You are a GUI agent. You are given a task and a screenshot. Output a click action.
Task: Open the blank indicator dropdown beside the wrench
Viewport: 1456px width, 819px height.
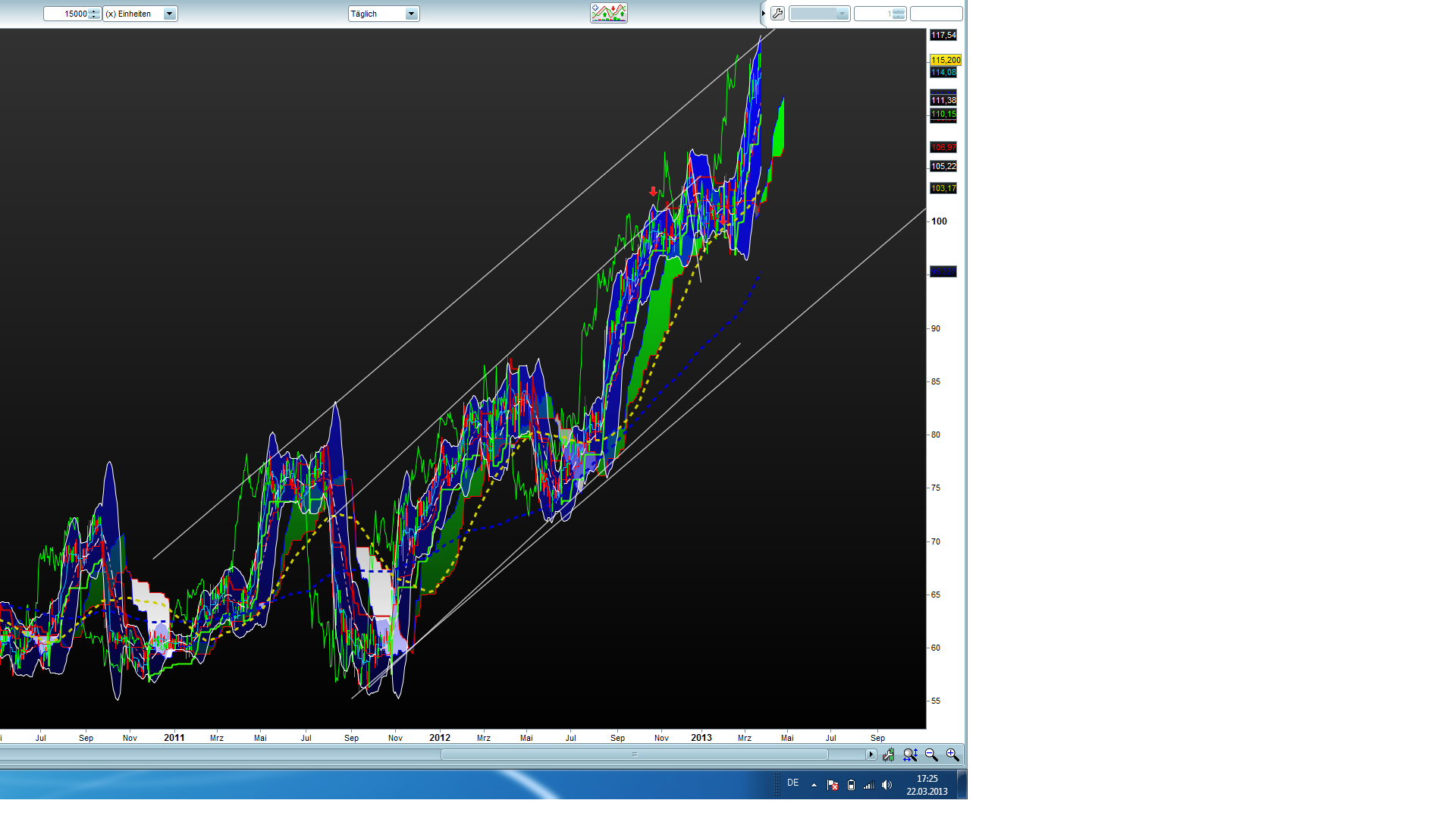pos(843,13)
